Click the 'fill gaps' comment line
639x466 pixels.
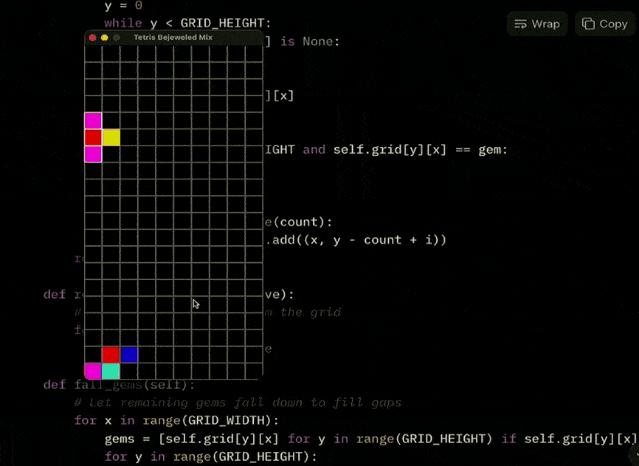tap(238, 403)
